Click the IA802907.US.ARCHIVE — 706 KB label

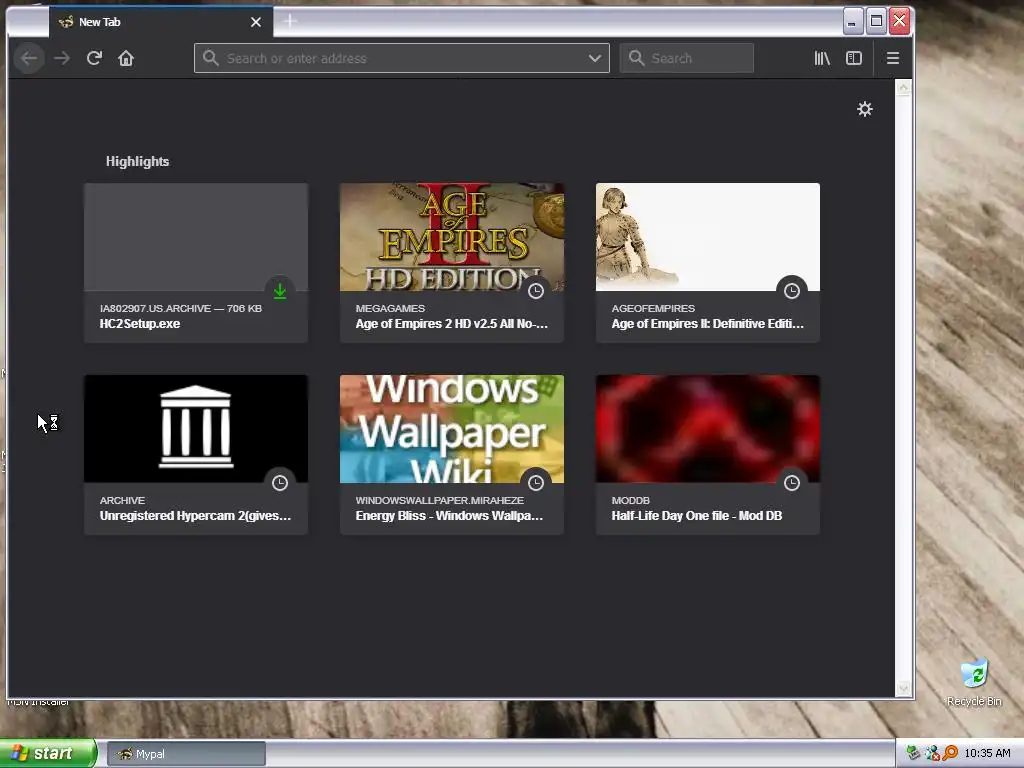tap(181, 308)
